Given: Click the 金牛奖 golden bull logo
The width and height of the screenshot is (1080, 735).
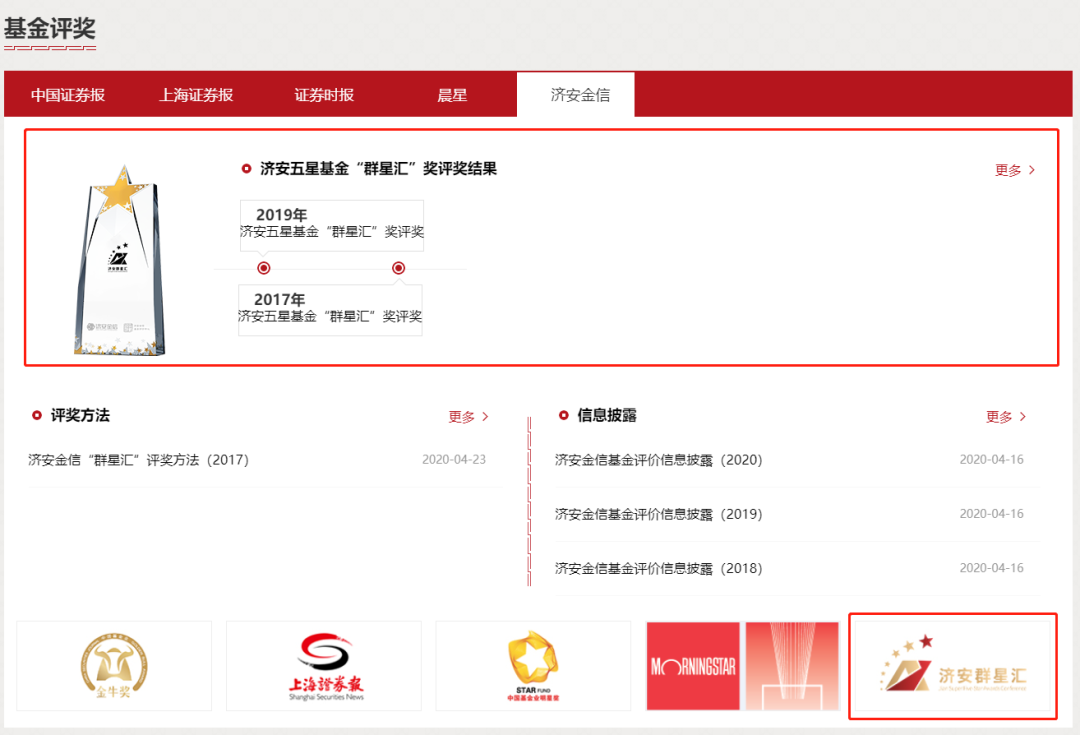Looking at the screenshot, I should (114, 665).
